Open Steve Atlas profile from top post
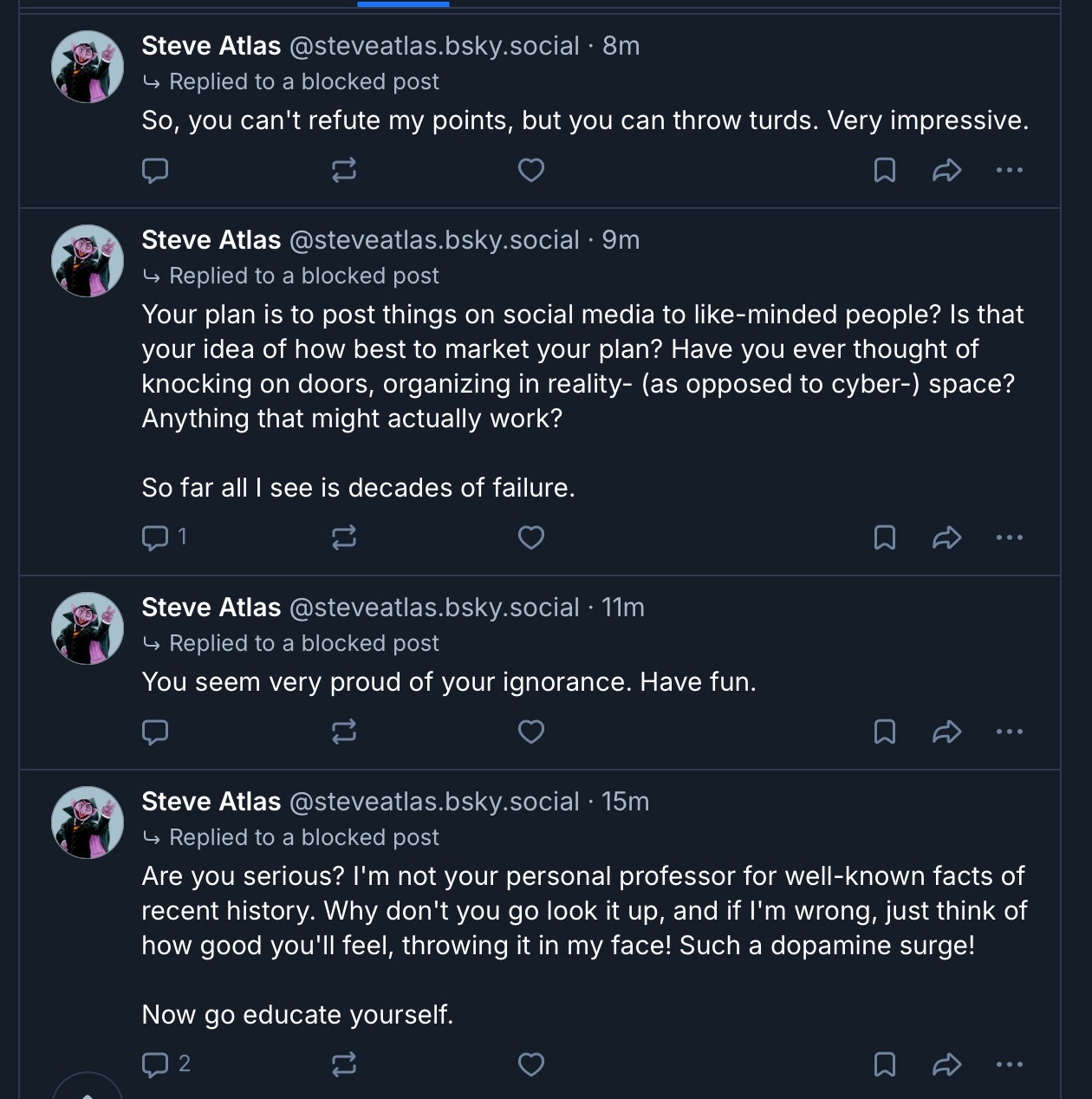Viewport: 1092px width, 1099px height. pos(211,46)
